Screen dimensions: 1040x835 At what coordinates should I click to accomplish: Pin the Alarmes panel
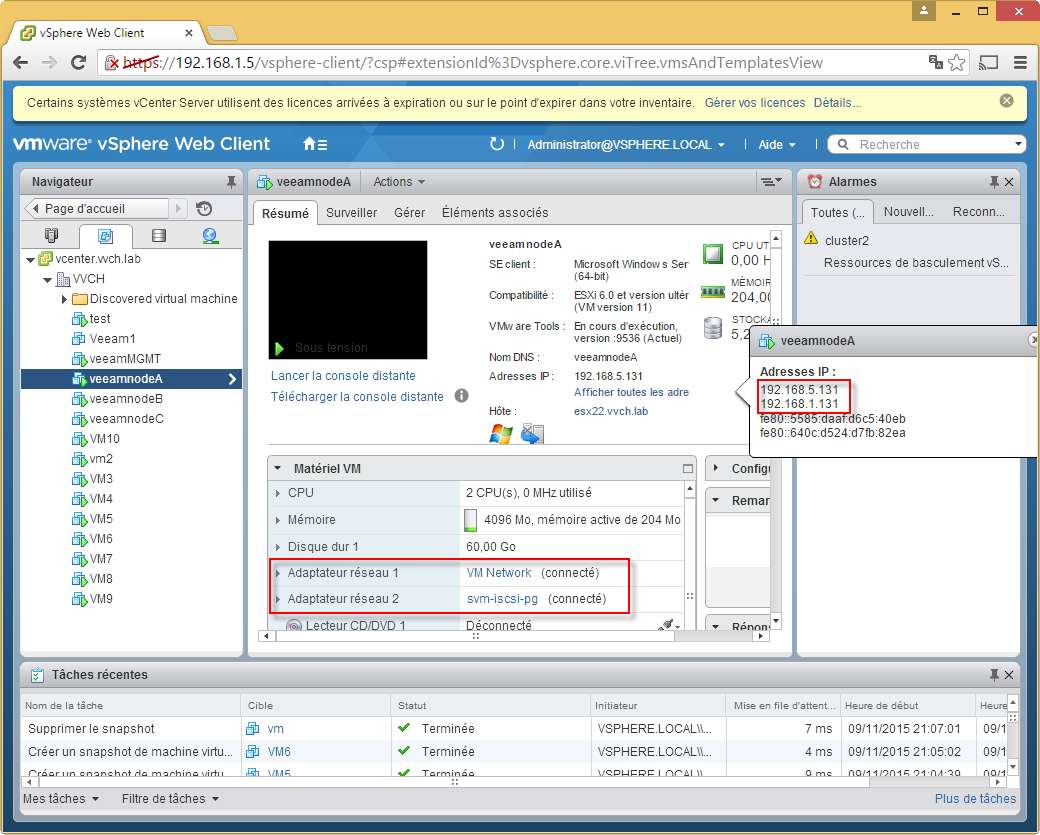point(994,182)
